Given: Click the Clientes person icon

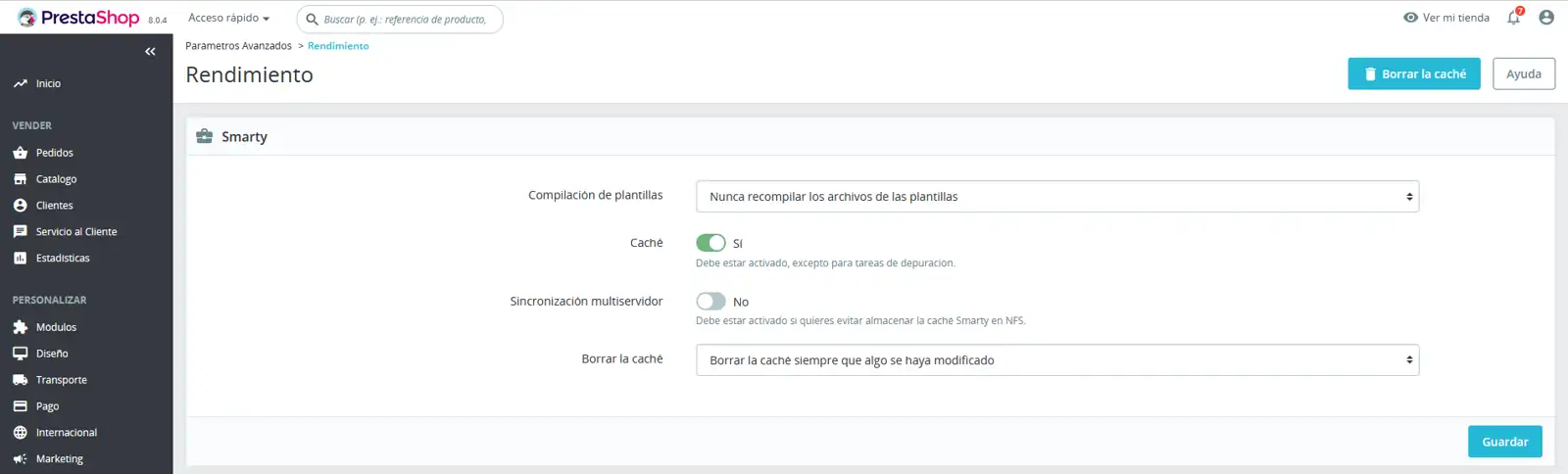Looking at the screenshot, I should click(21, 206).
